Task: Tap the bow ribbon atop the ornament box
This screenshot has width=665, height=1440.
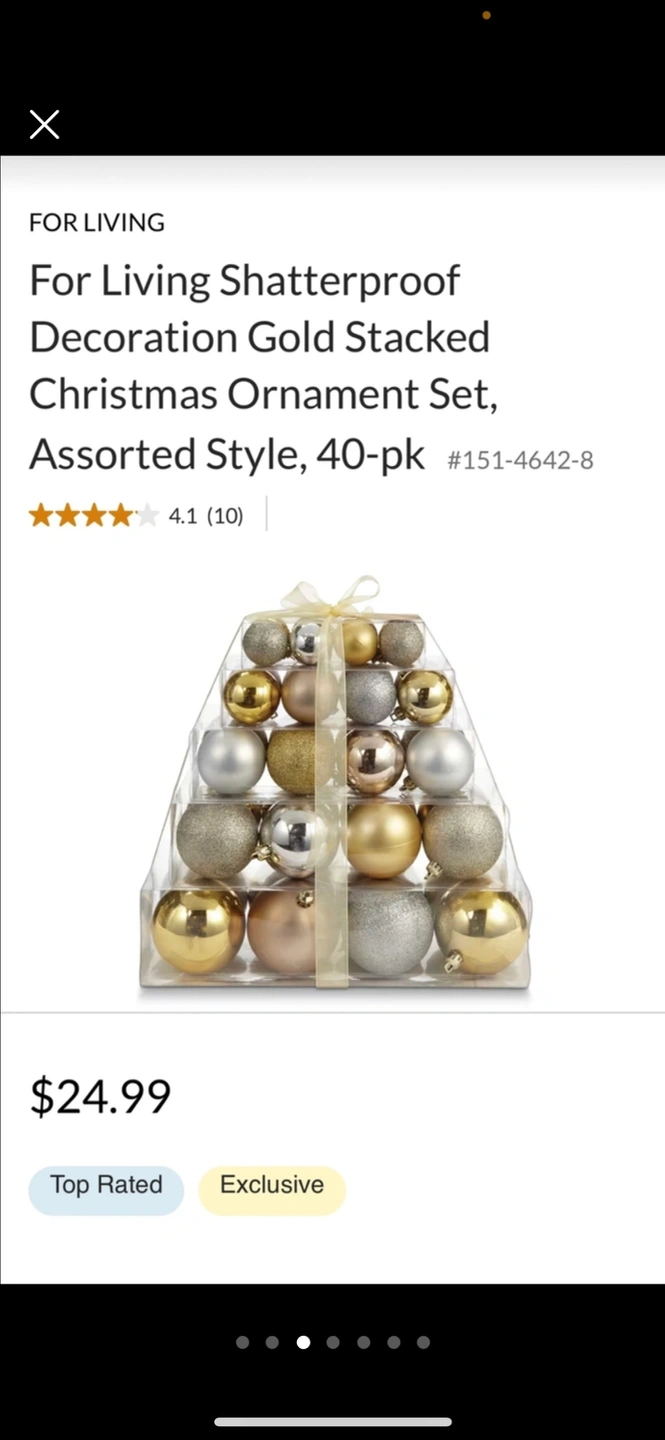Action: [332, 598]
